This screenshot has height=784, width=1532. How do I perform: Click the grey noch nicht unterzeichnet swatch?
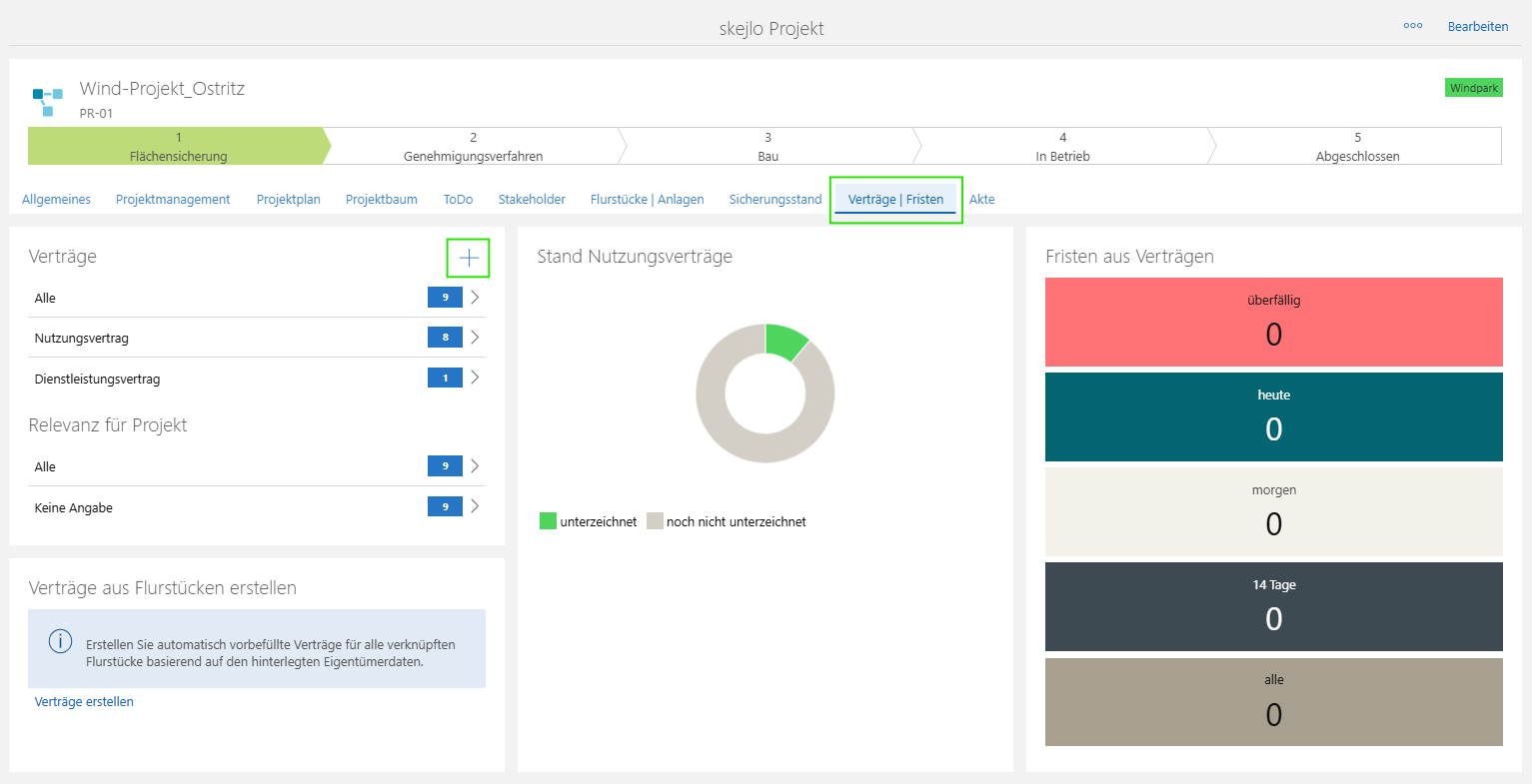655,520
